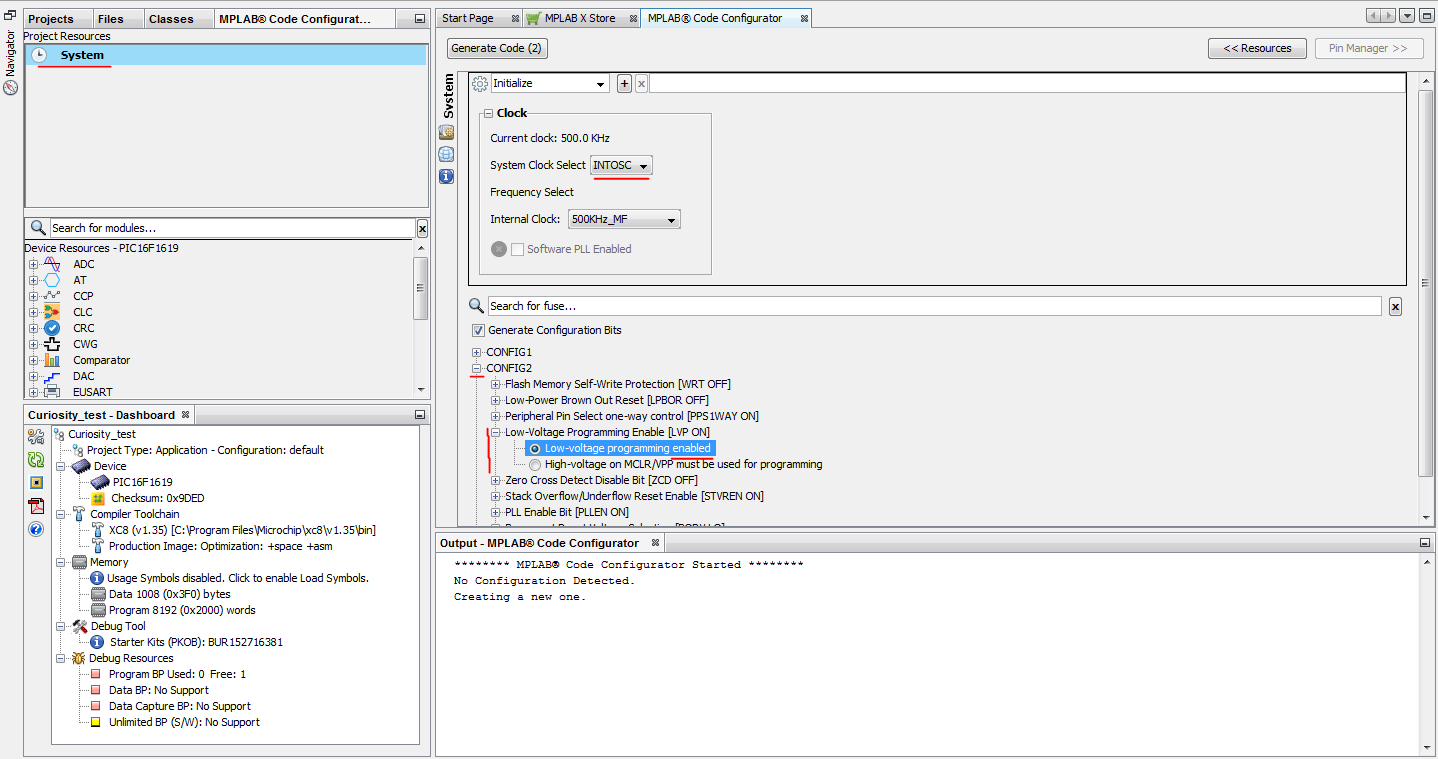Image resolution: width=1438 pixels, height=759 pixels.
Task: Click the magnifier icon beside Search for modules
Action: 38,228
